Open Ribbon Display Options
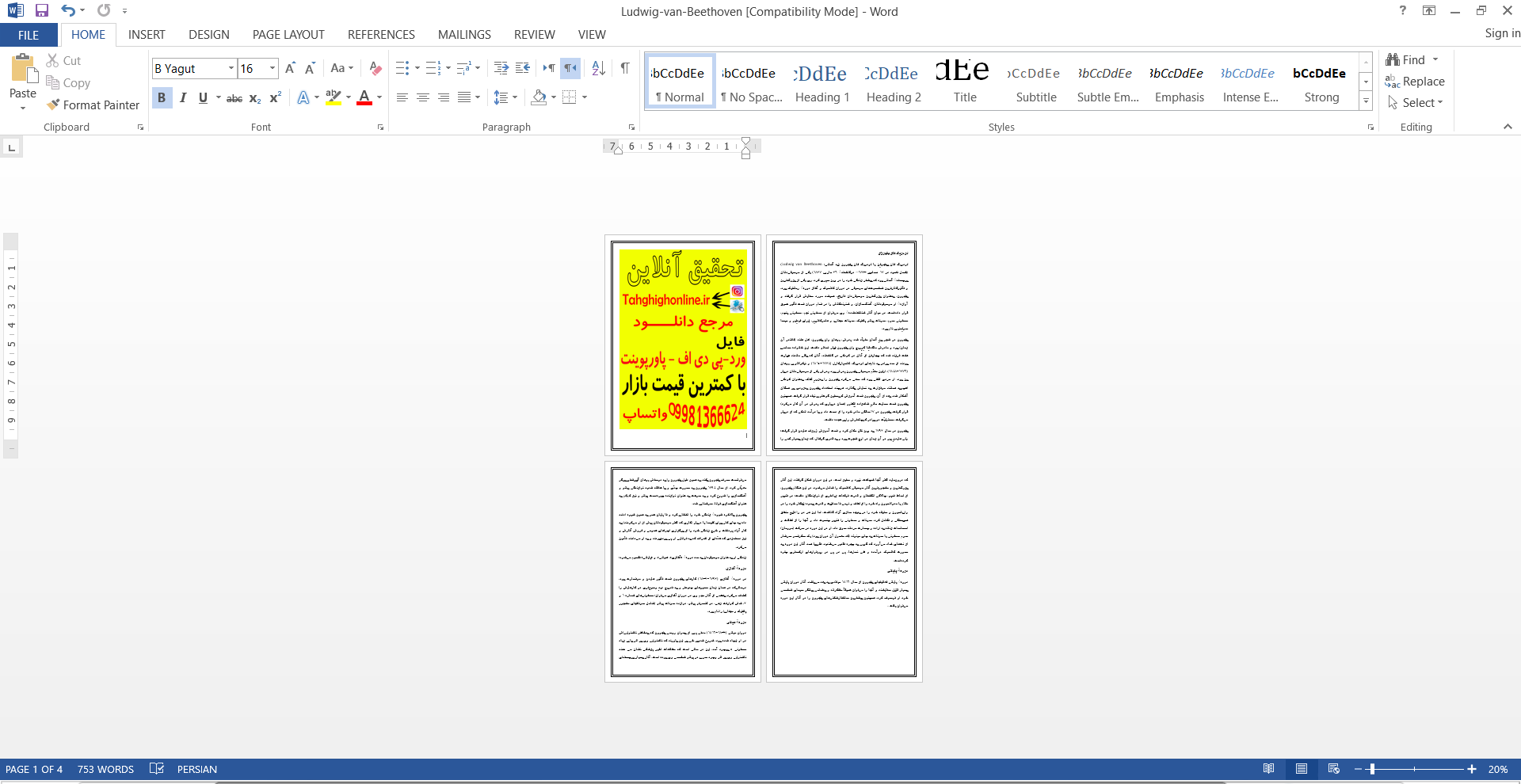The height and width of the screenshot is (784, 1521). (1429, 10)
